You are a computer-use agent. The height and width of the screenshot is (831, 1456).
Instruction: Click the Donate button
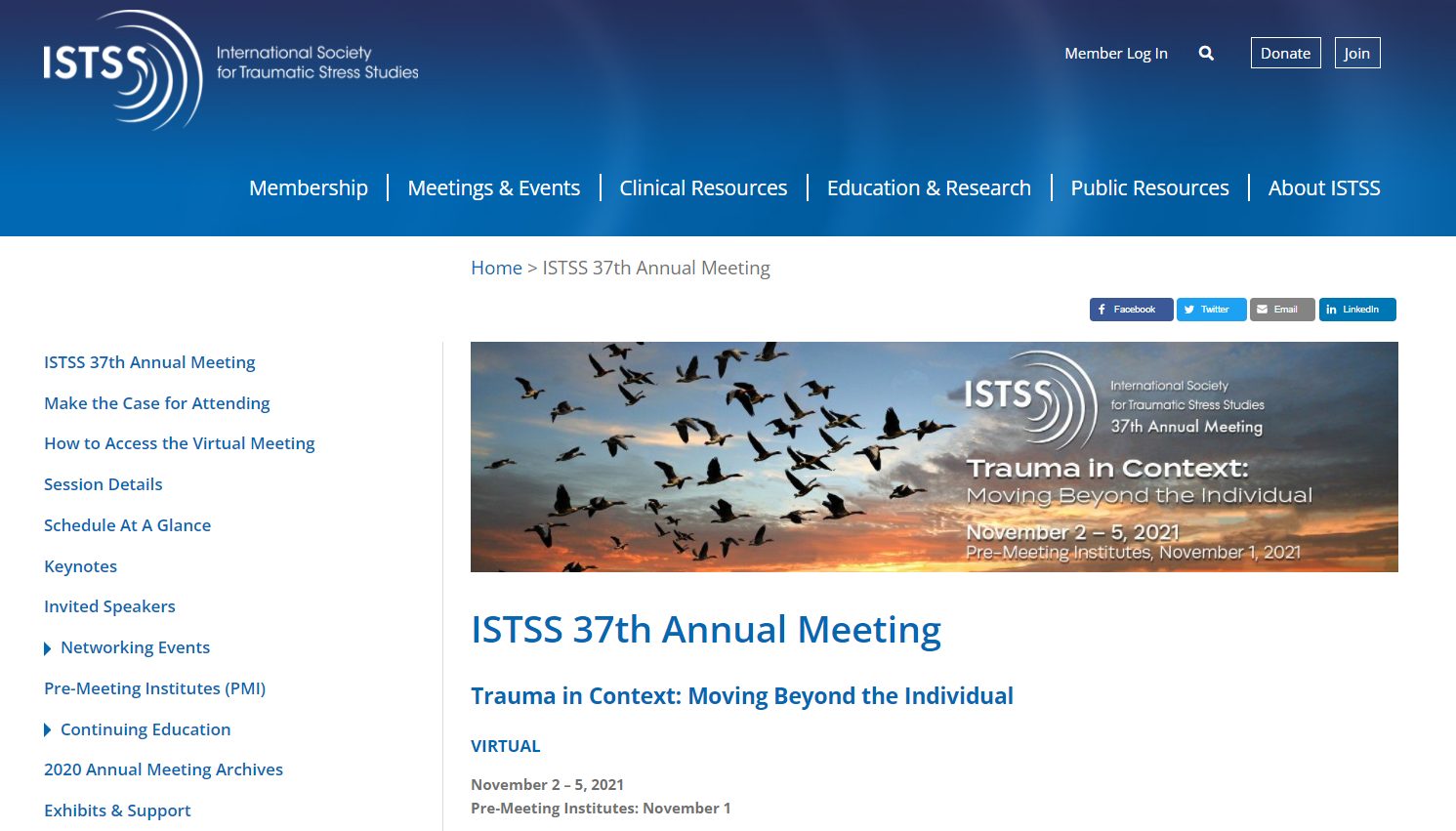[1285, 53]
